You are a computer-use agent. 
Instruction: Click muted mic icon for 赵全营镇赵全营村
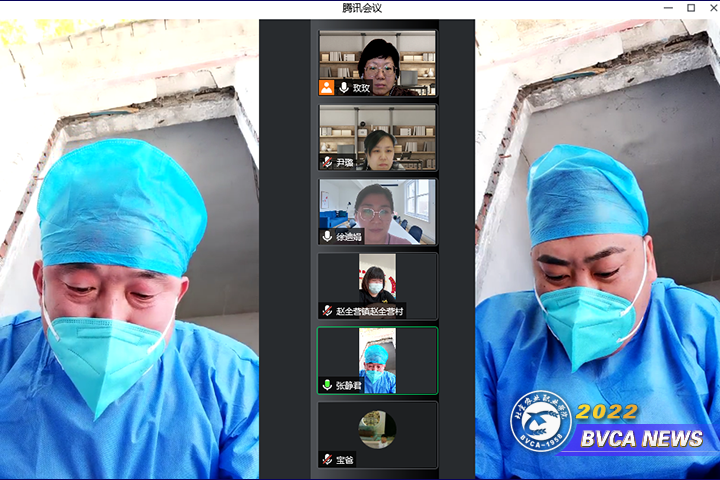(327, 311)
